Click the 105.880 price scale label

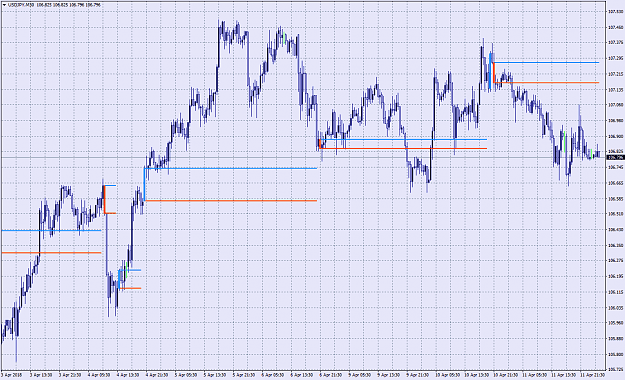(615, 338)
